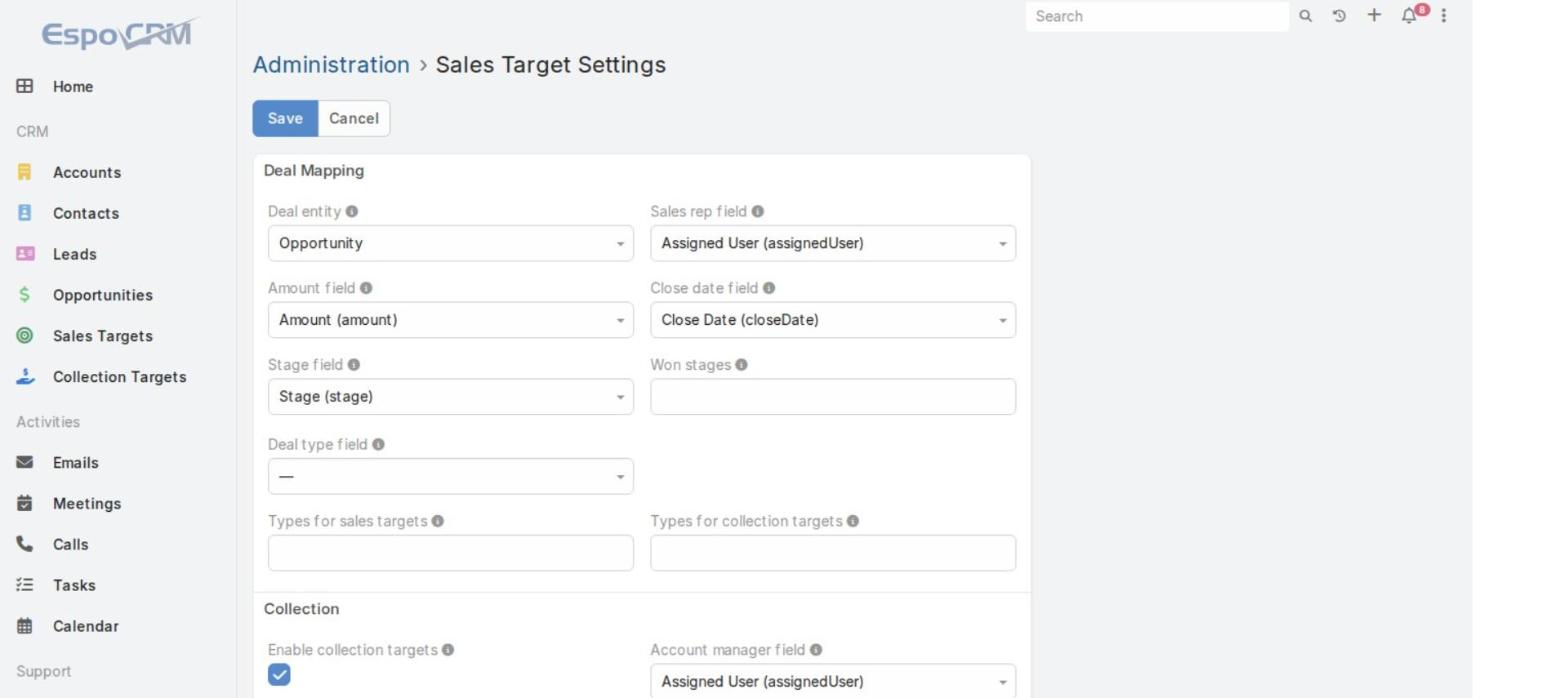Click info icon next to Won stages
Screen dimensions: 1568x698
pyautogui.click(x=741, y=365)
